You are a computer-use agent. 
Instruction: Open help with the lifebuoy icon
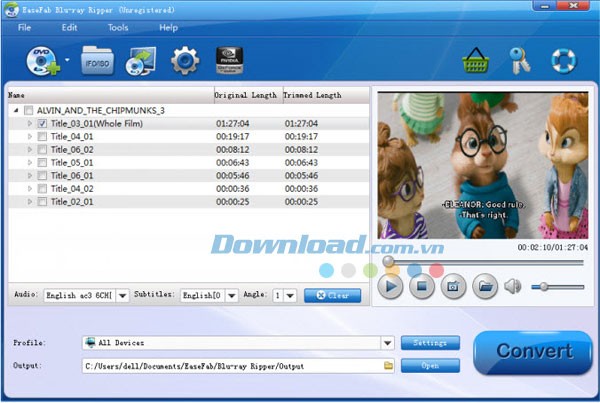pos(563,62)
